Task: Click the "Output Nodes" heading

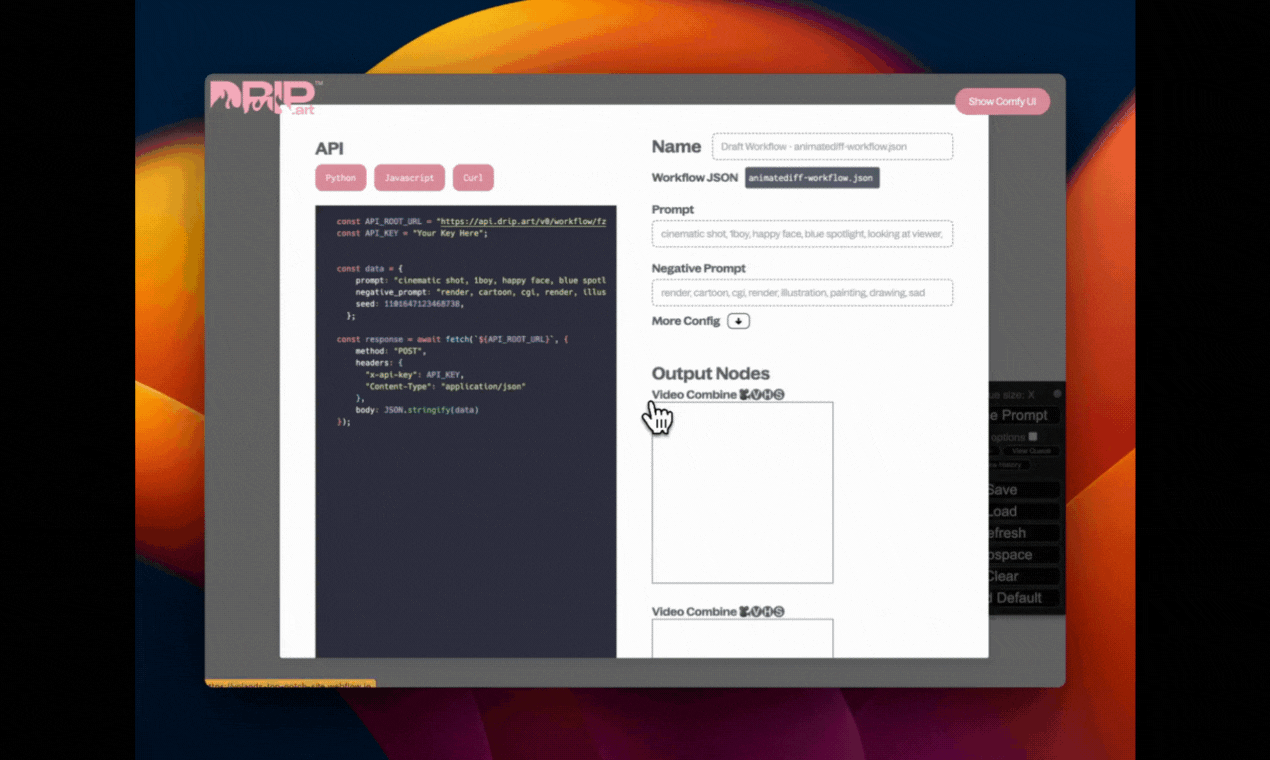Action: click(x=711, y=374)
